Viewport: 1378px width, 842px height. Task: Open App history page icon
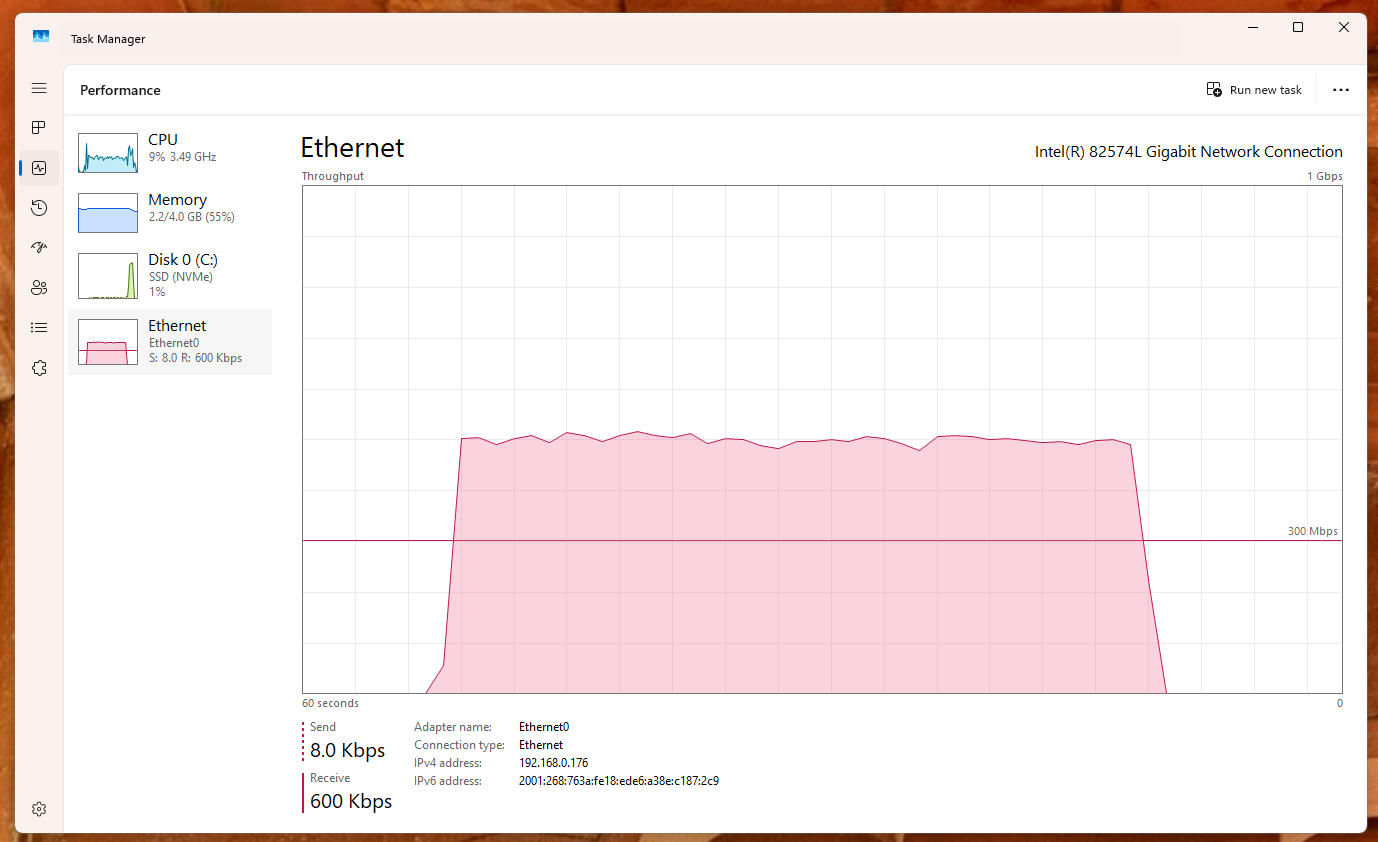(39, 208)
